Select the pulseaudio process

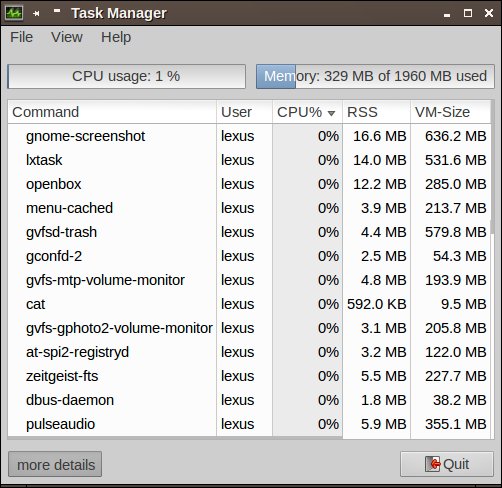coord(249,424)
